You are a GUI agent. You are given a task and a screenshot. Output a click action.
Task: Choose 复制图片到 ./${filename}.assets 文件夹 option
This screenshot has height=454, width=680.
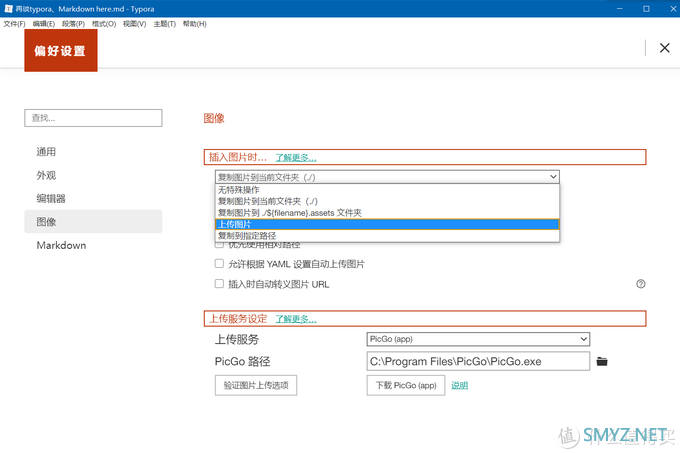point(387,213)
